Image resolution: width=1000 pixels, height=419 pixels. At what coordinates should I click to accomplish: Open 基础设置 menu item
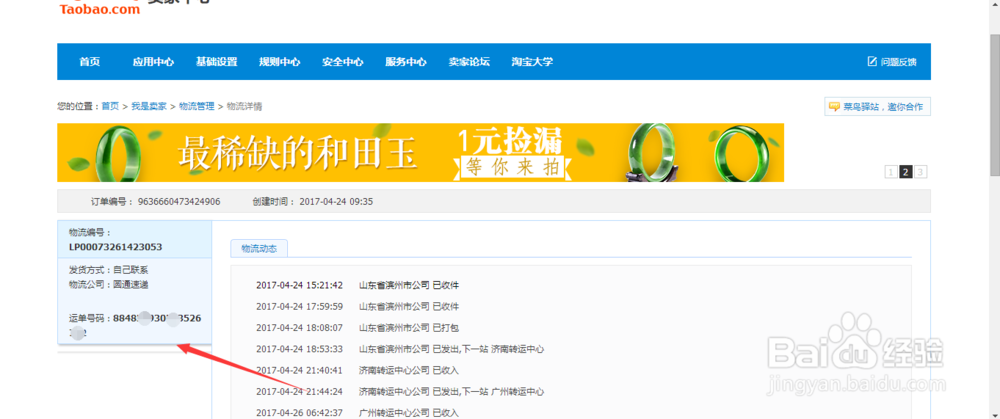click(216, 62)
